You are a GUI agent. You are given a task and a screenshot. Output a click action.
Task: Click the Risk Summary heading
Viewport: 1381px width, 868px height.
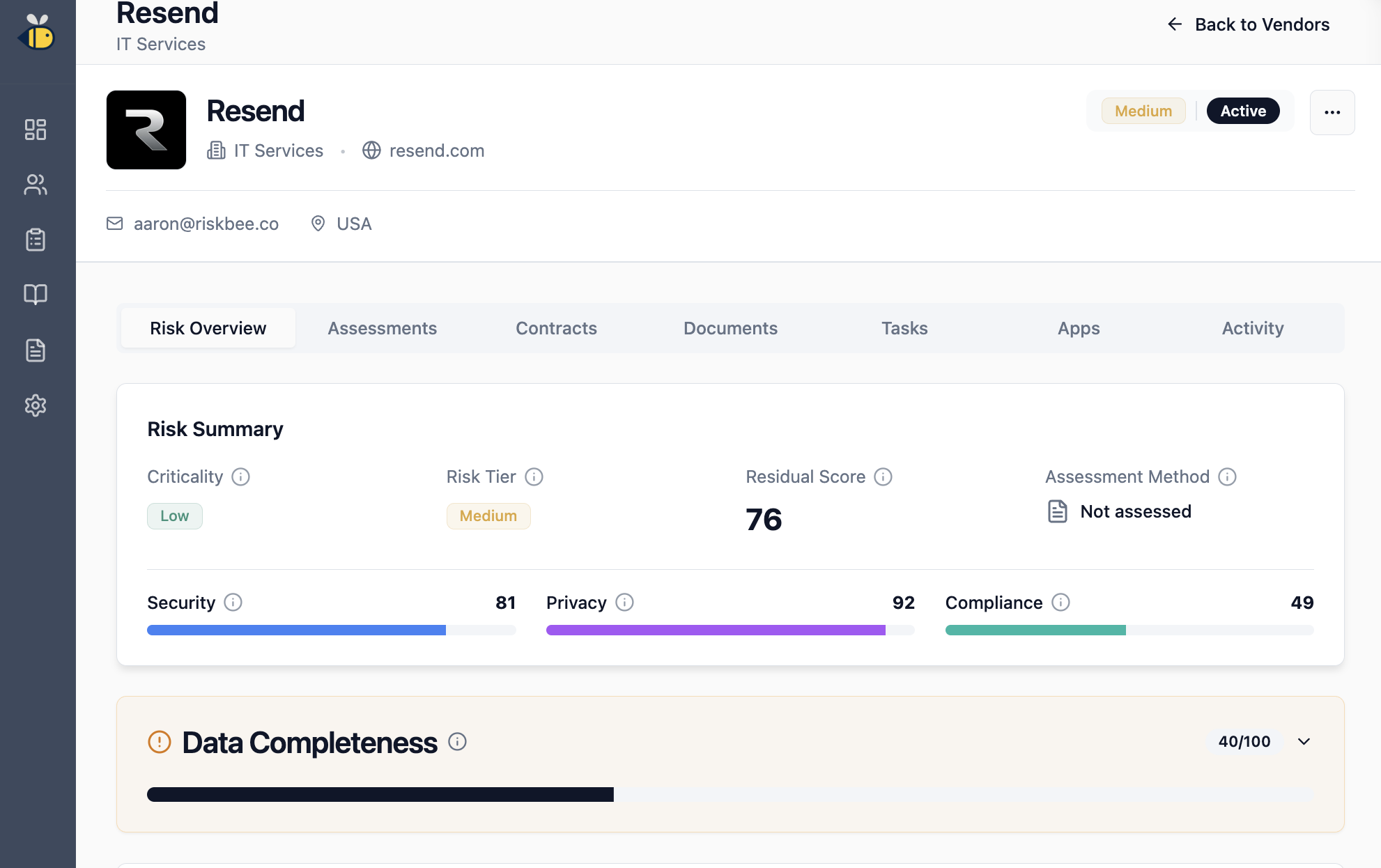pyautogui.click(x=215, y=429)
